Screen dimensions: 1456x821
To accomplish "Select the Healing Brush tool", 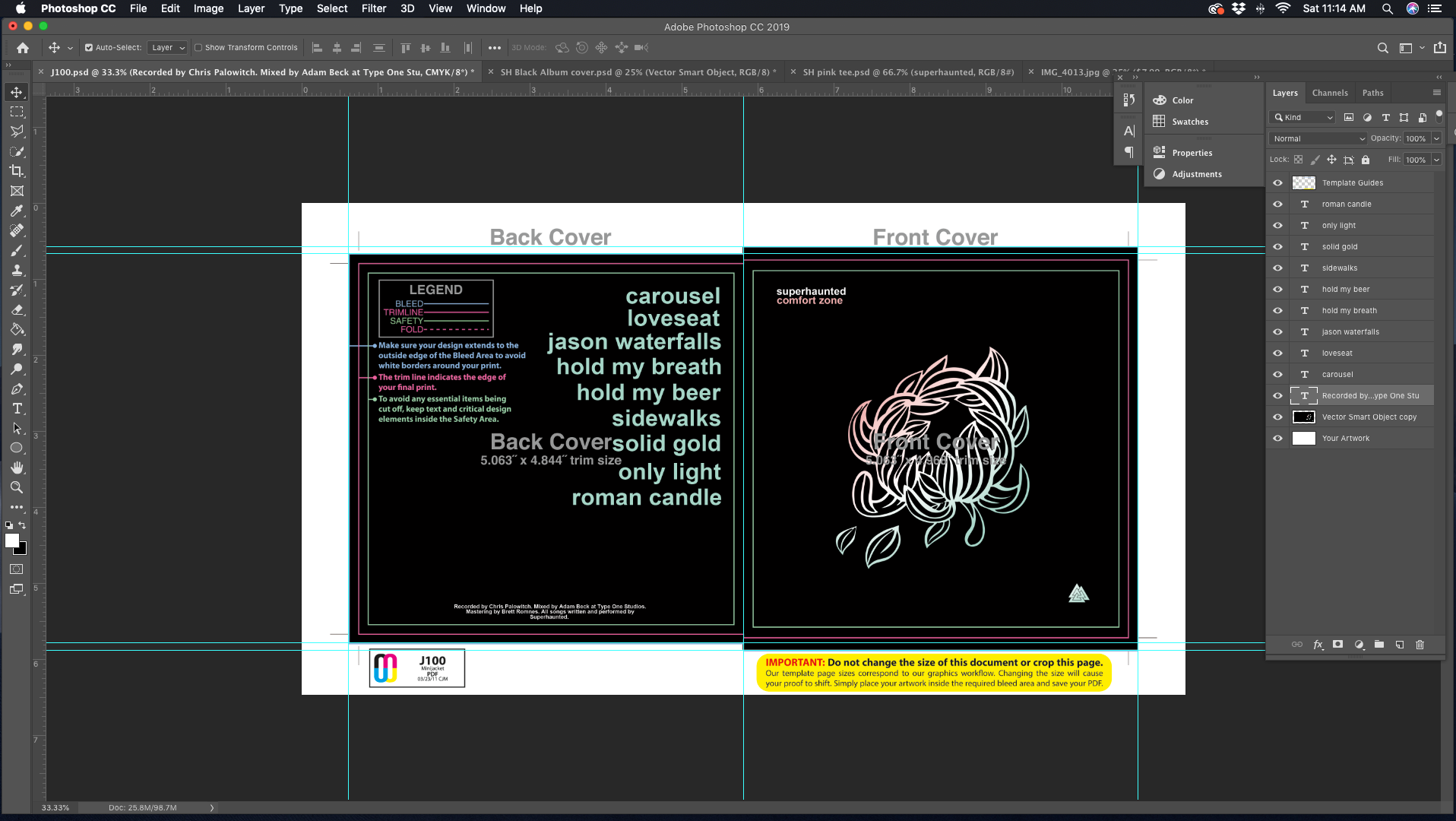I will 17,230.
